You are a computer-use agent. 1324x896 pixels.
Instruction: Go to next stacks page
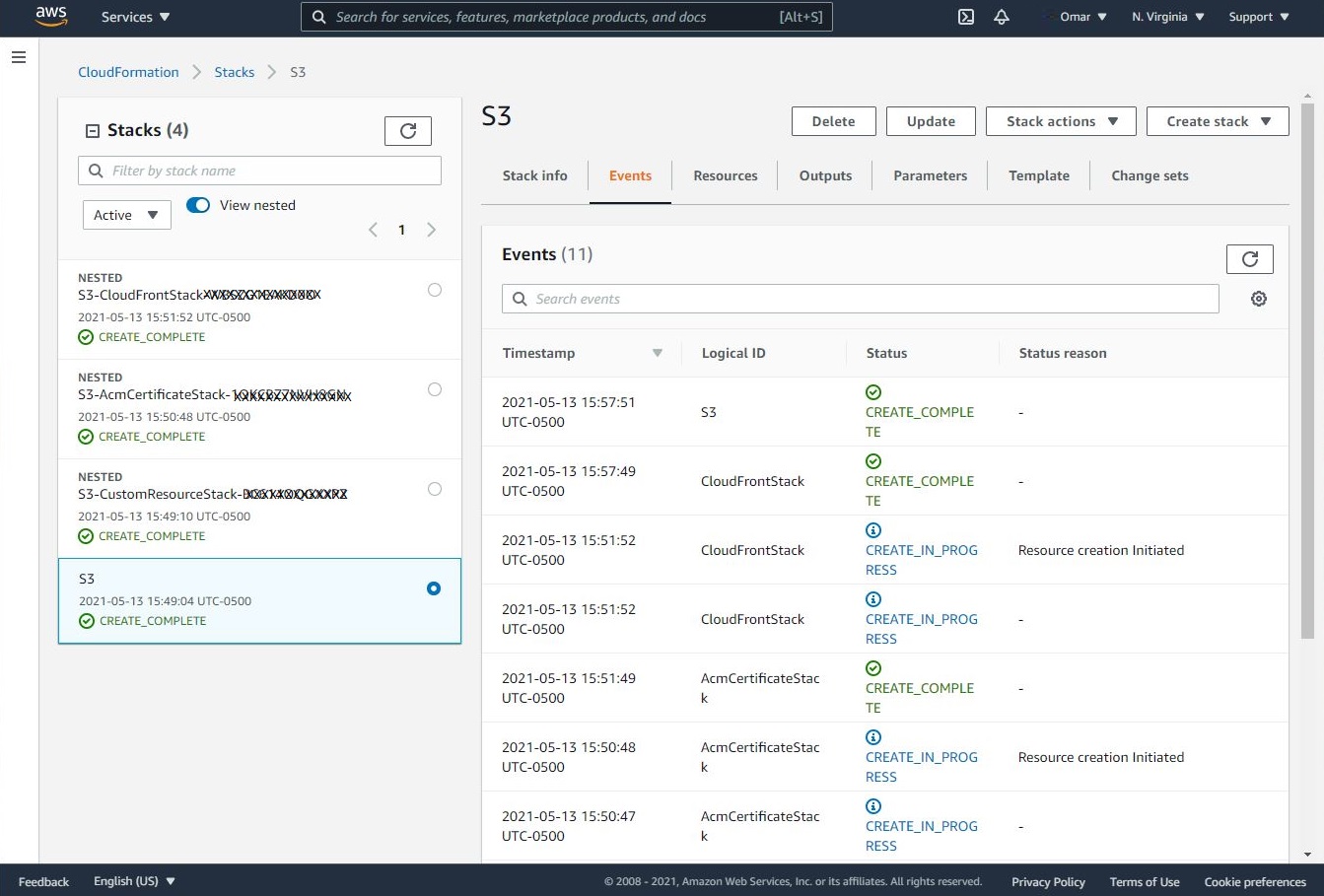[431, 230]
